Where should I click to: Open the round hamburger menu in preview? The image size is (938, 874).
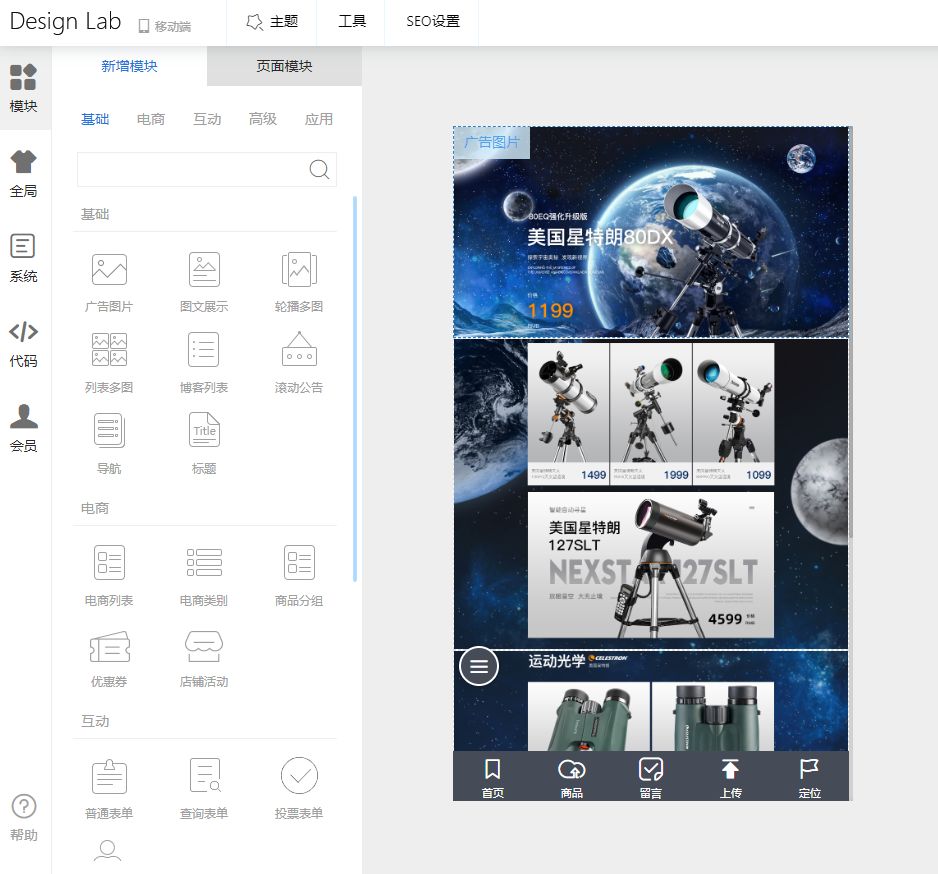tap(479, 666)
